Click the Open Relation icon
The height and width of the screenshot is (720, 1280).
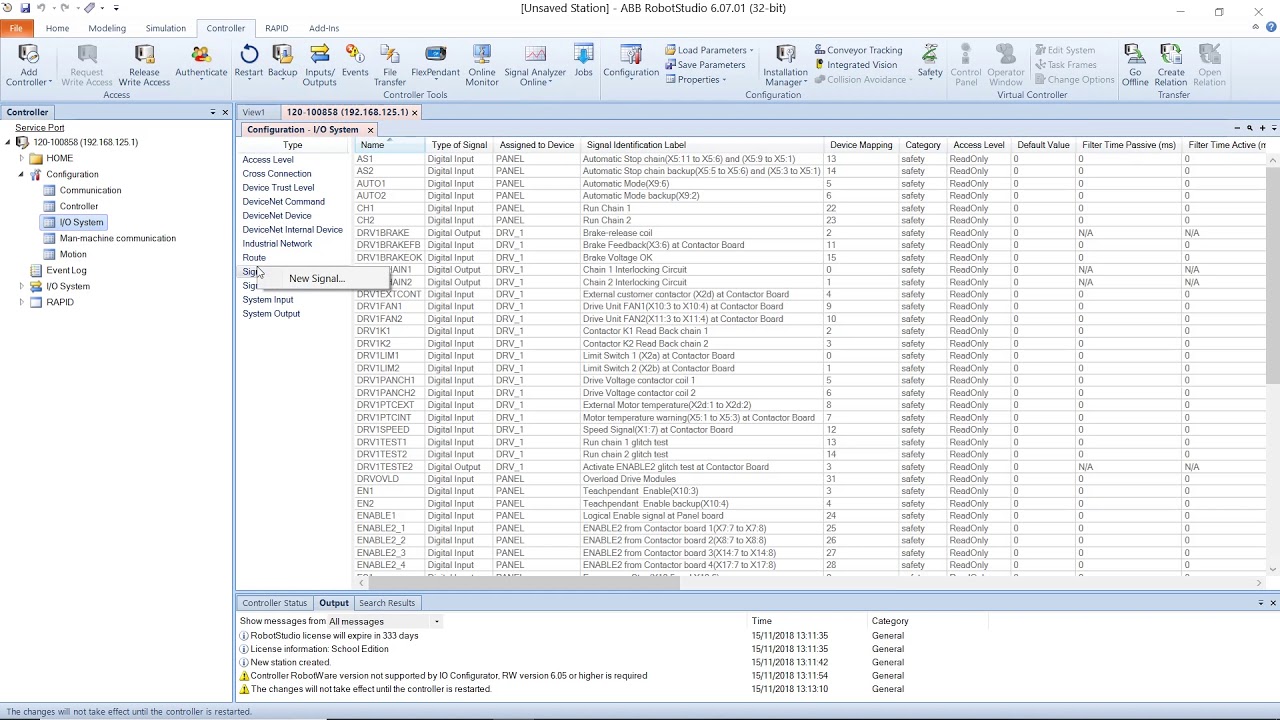1209,65
